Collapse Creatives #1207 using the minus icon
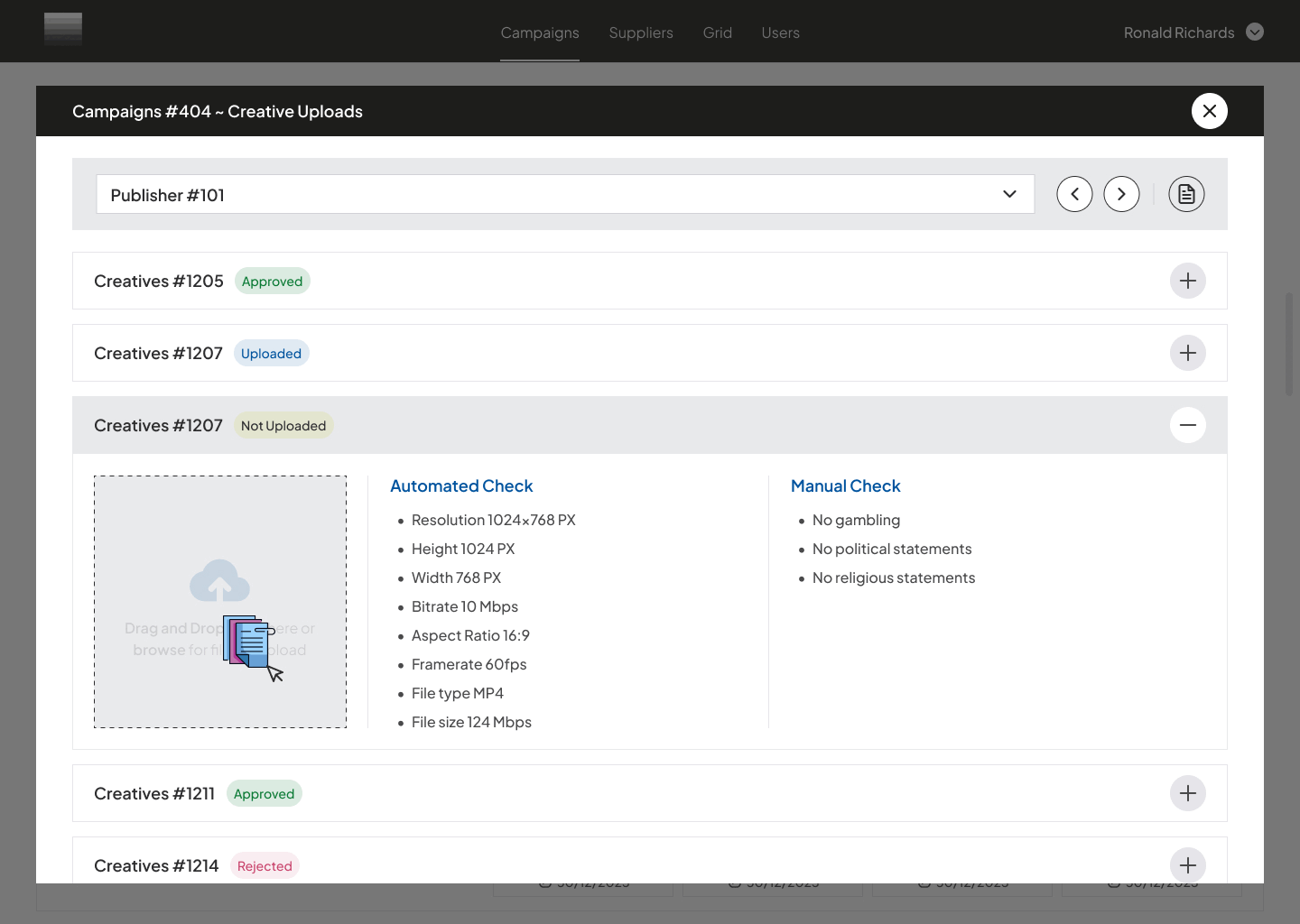 click(x=1188, y=425)
